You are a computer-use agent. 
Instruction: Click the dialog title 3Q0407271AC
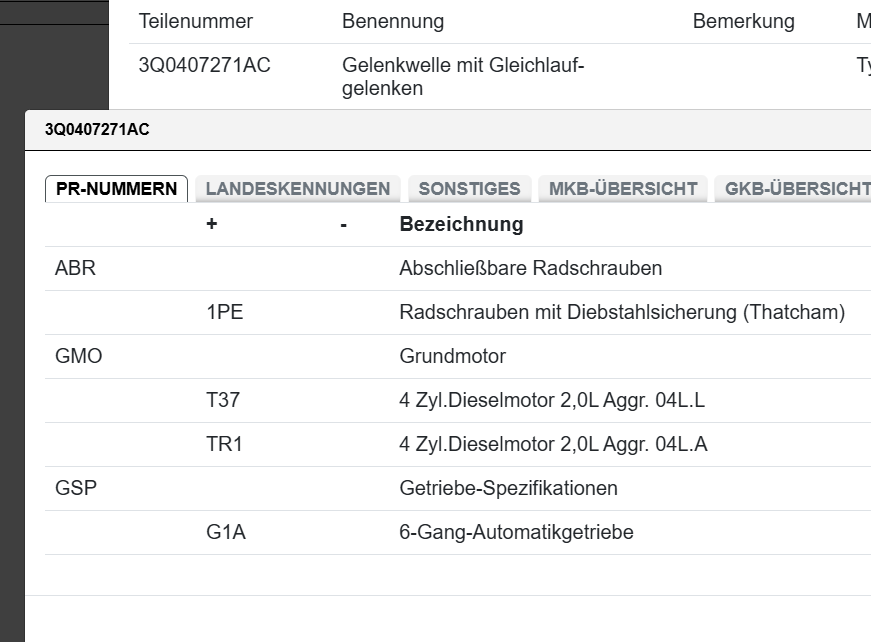pyautogui.click(x=97, y=129)
